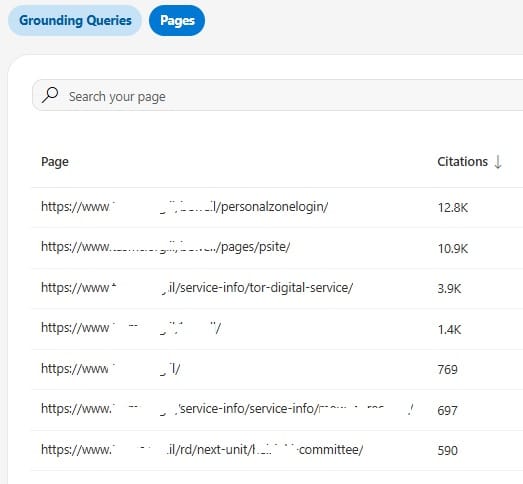Select the Pages tab
The image size is (523, 484).
[x=177, y=20]
